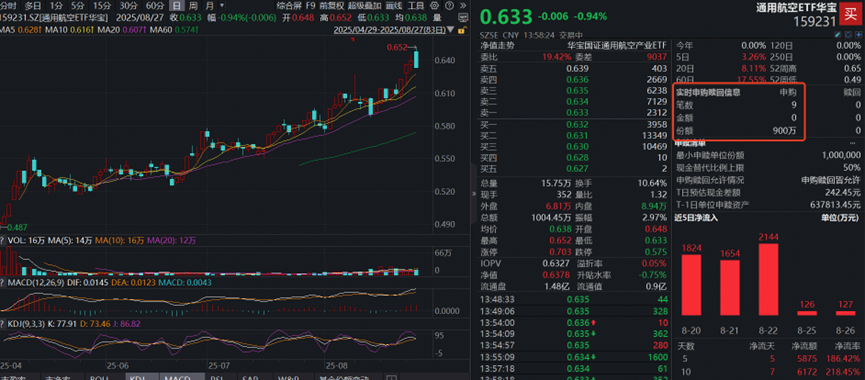Select the 日 daily period tab

176,6
